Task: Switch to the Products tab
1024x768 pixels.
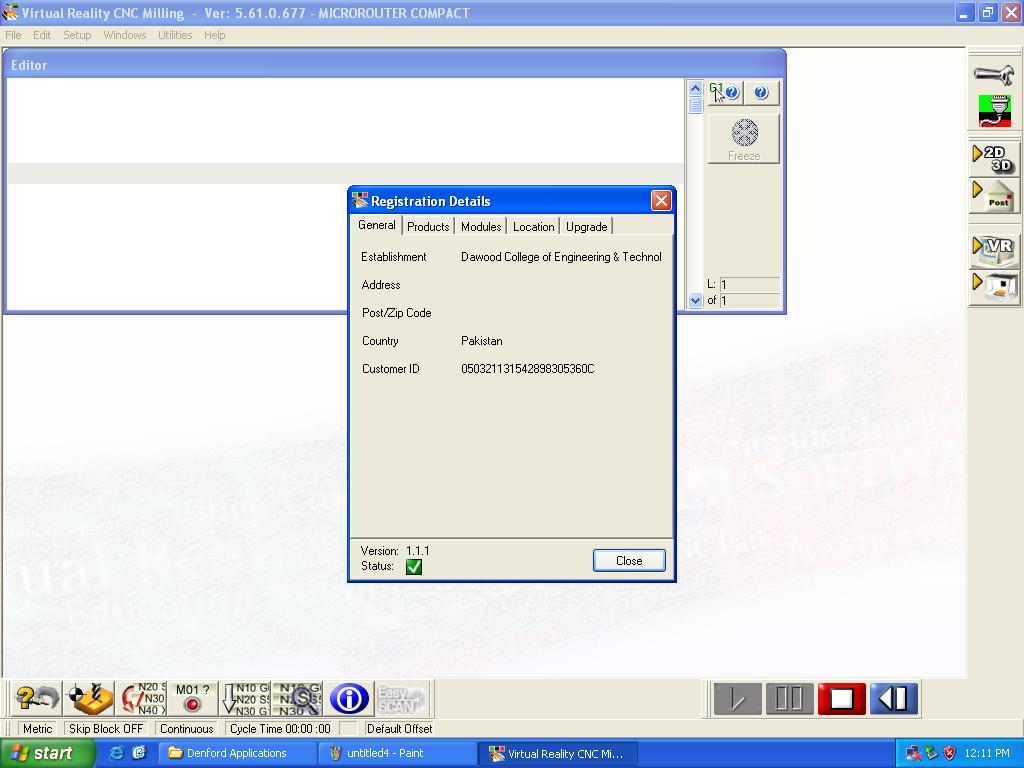Action: (x=428, y=227)
